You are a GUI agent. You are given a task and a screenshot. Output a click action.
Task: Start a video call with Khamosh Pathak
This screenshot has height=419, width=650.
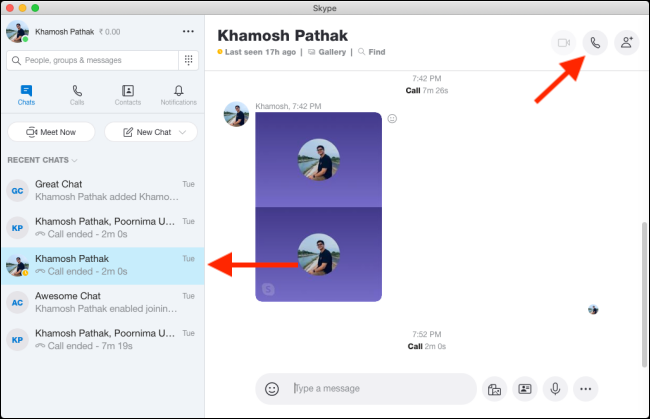pyautogui.click(x=563, y=43)
